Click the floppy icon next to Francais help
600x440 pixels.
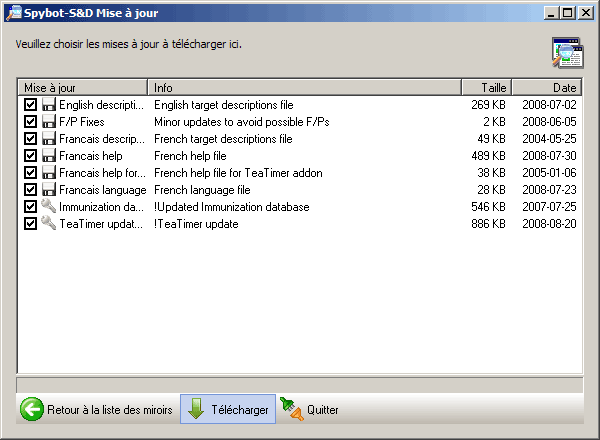click(48, 156)
